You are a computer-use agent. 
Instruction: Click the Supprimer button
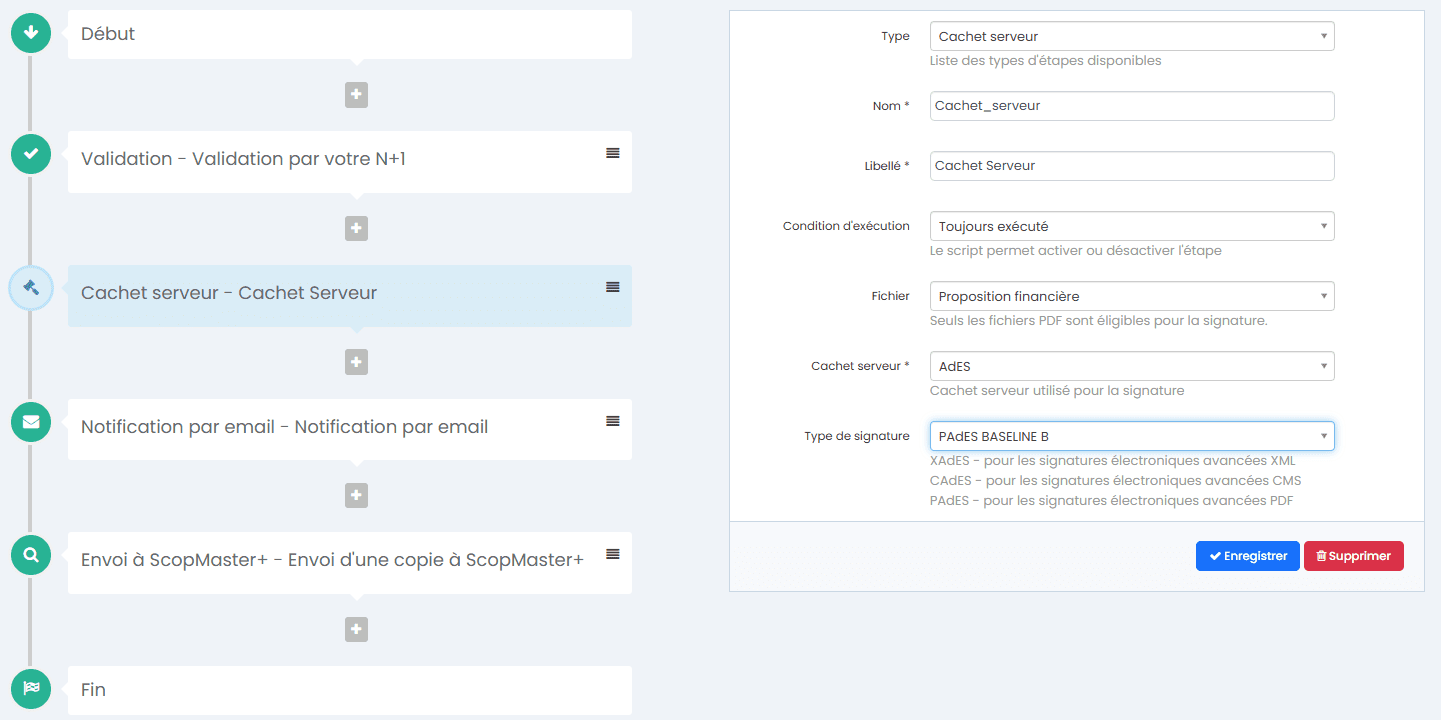1353,556
